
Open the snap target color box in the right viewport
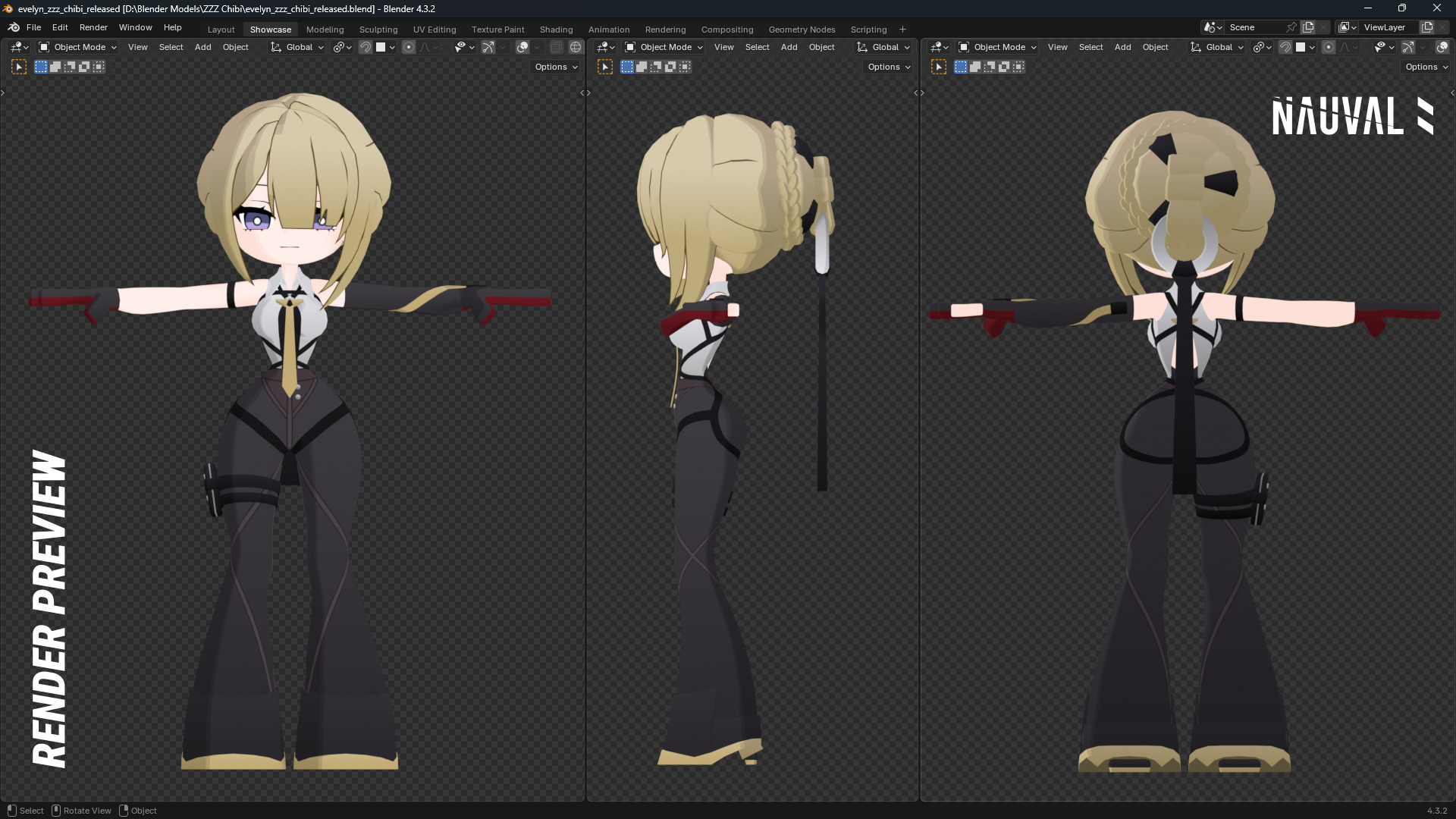pyautogui.click(x=1301, y=47)
